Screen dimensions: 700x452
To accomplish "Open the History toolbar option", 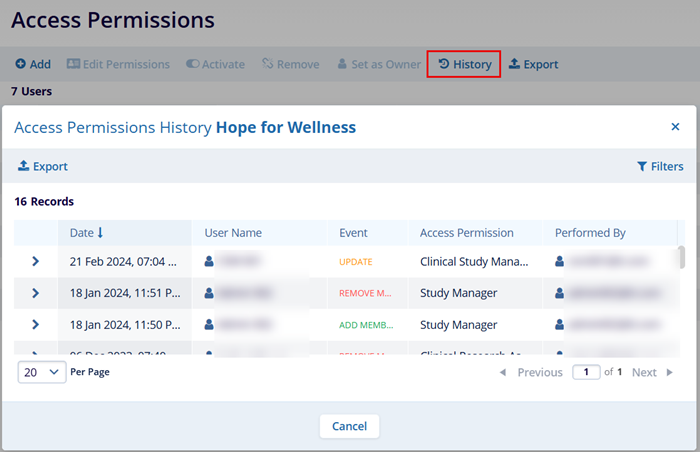I will click(x=464, y=64).
